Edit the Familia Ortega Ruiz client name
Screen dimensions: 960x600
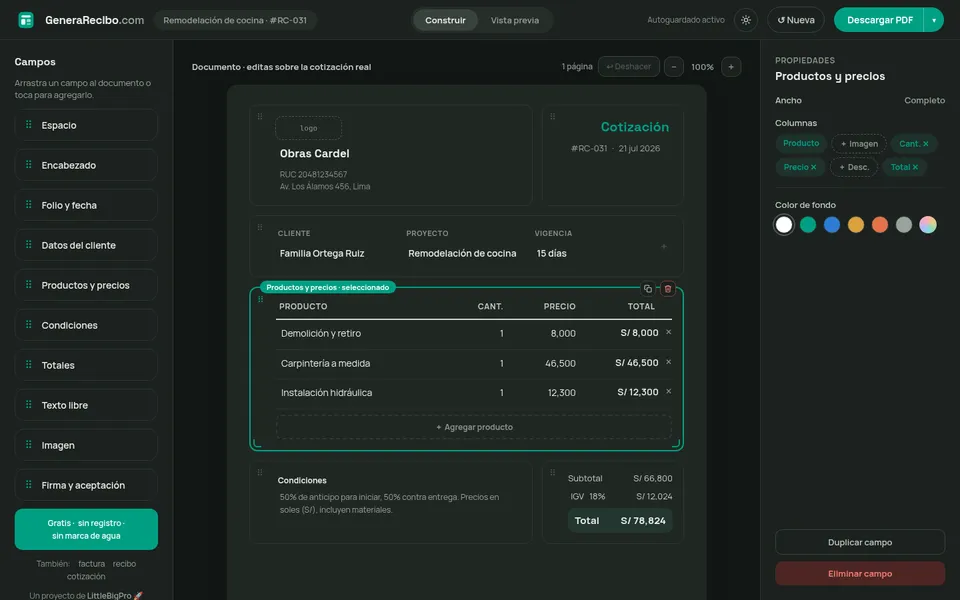pos(322,253)
